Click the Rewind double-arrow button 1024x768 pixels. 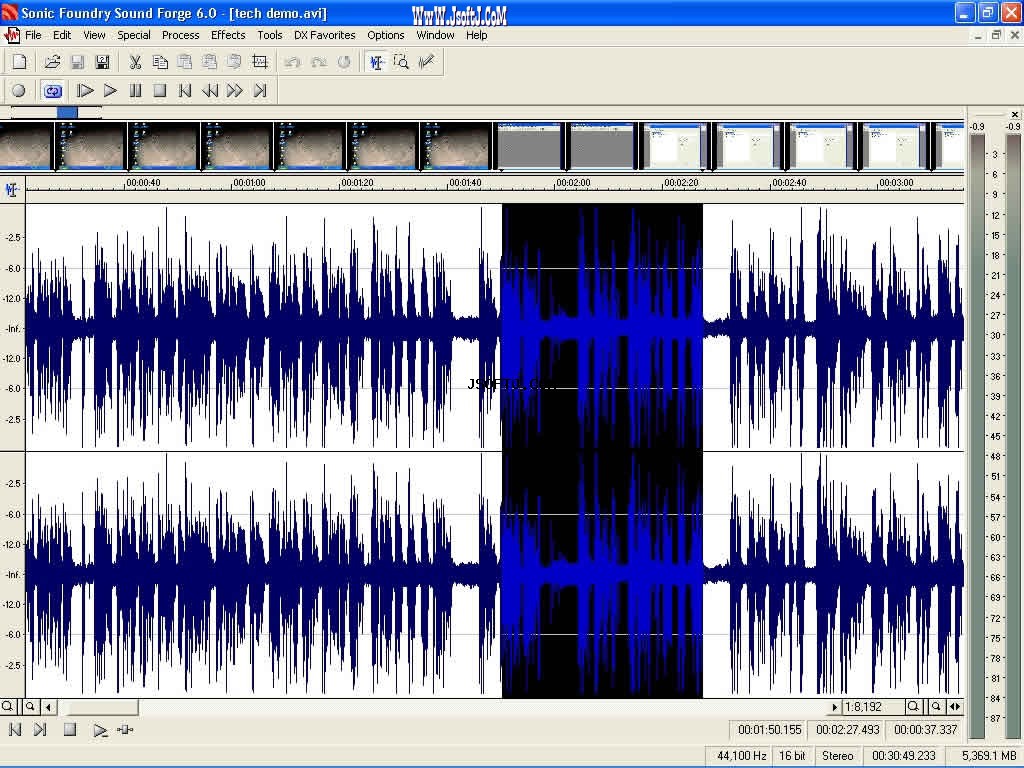(210, 91)
